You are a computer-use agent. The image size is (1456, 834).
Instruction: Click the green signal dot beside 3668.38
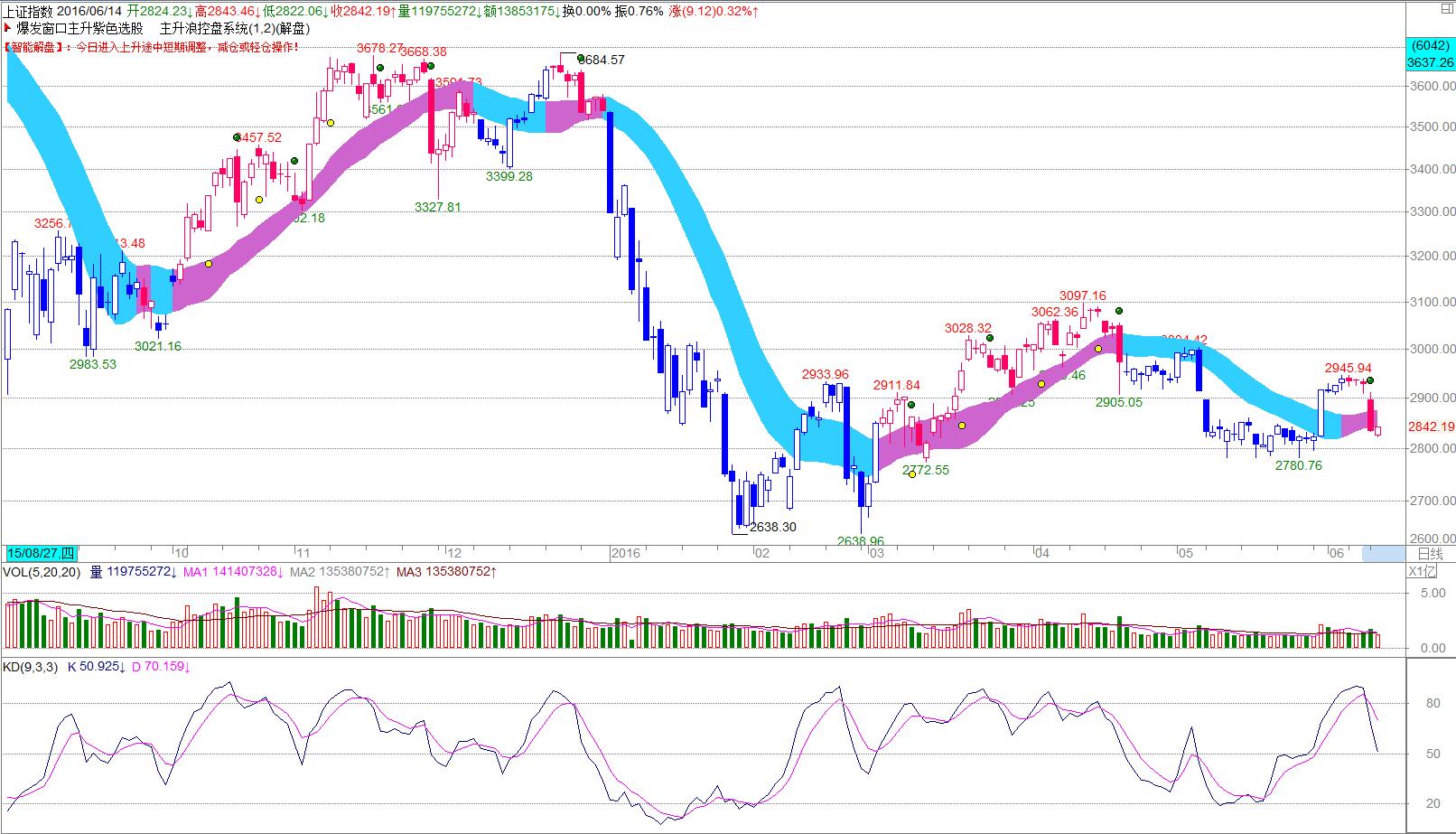(431, 66)
